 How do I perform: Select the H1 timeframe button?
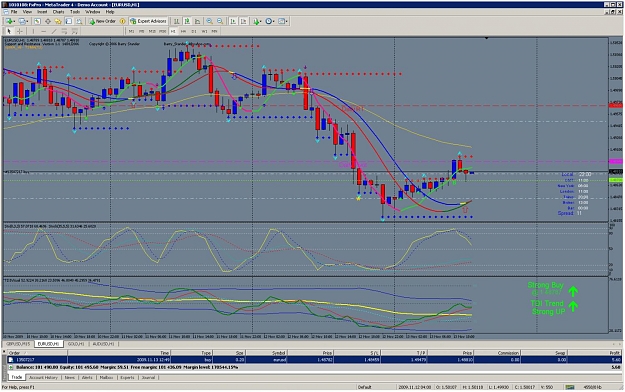173,31
